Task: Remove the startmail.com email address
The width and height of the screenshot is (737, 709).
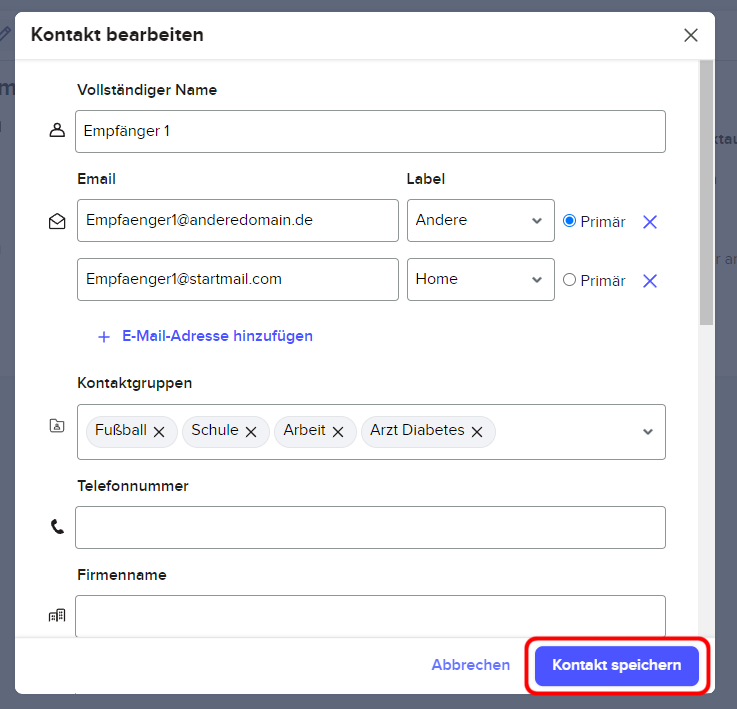Action: click(650, 281)
